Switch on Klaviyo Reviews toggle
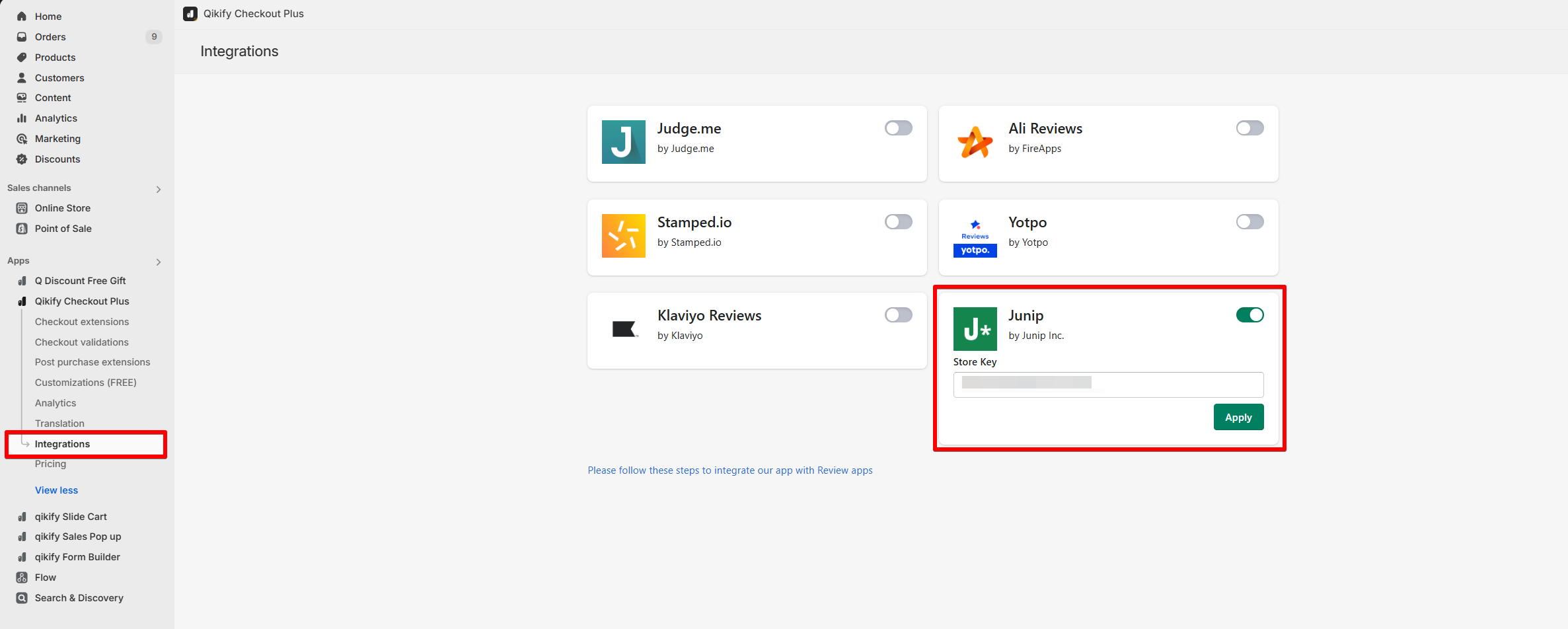1568x629 pixels. (x=898, y=315)
